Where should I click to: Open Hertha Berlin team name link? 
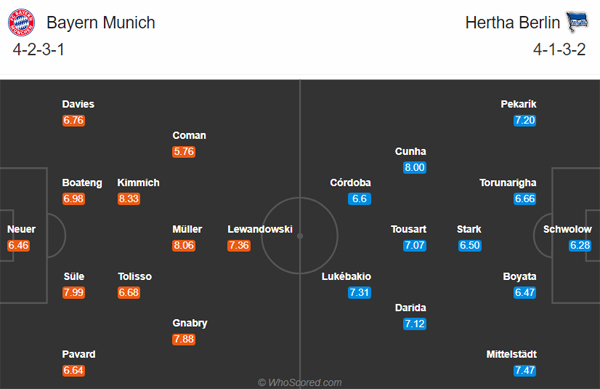(512, 23)
